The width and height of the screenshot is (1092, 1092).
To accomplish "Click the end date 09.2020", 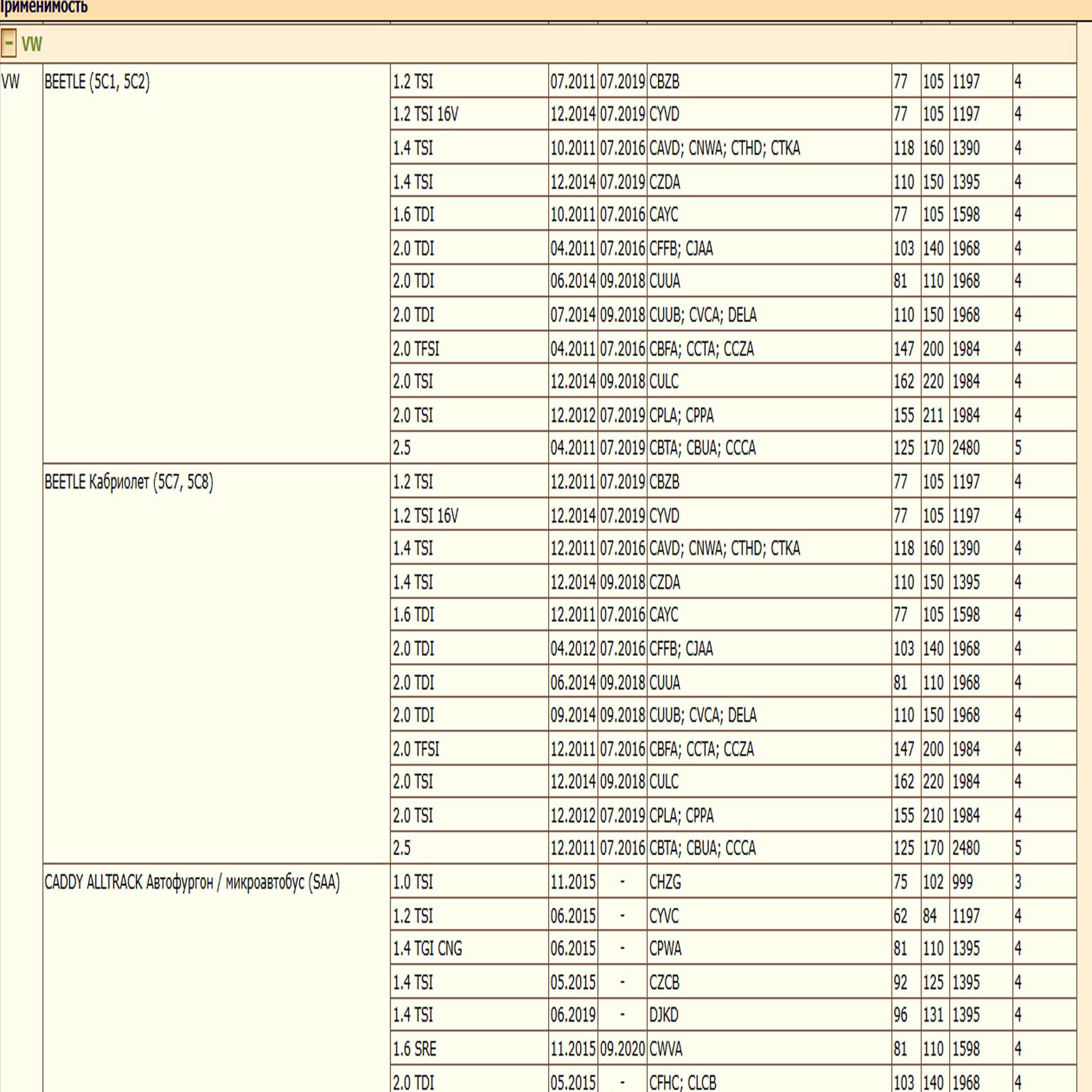I will [622, 1049].
